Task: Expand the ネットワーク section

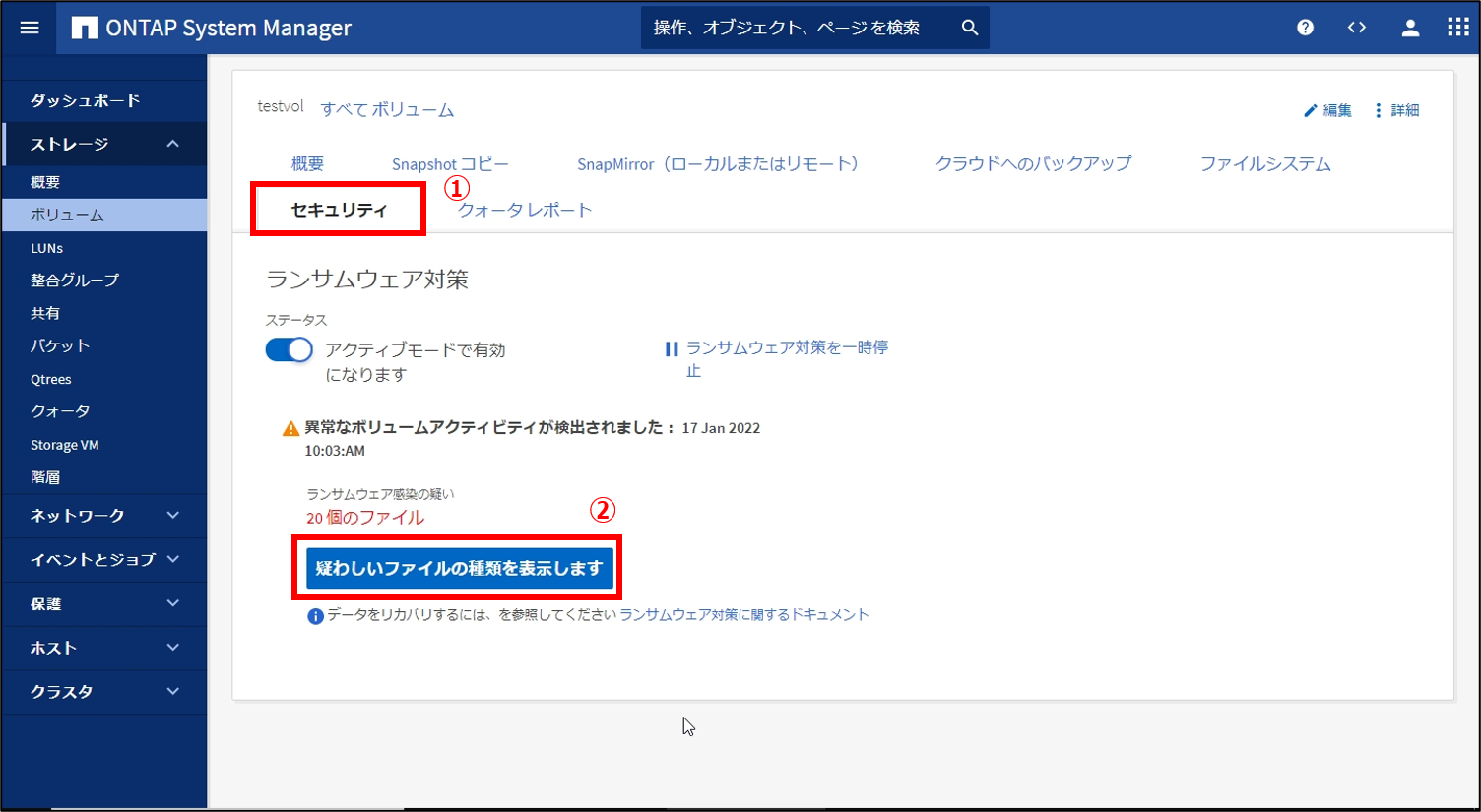Action: [173, 515]
